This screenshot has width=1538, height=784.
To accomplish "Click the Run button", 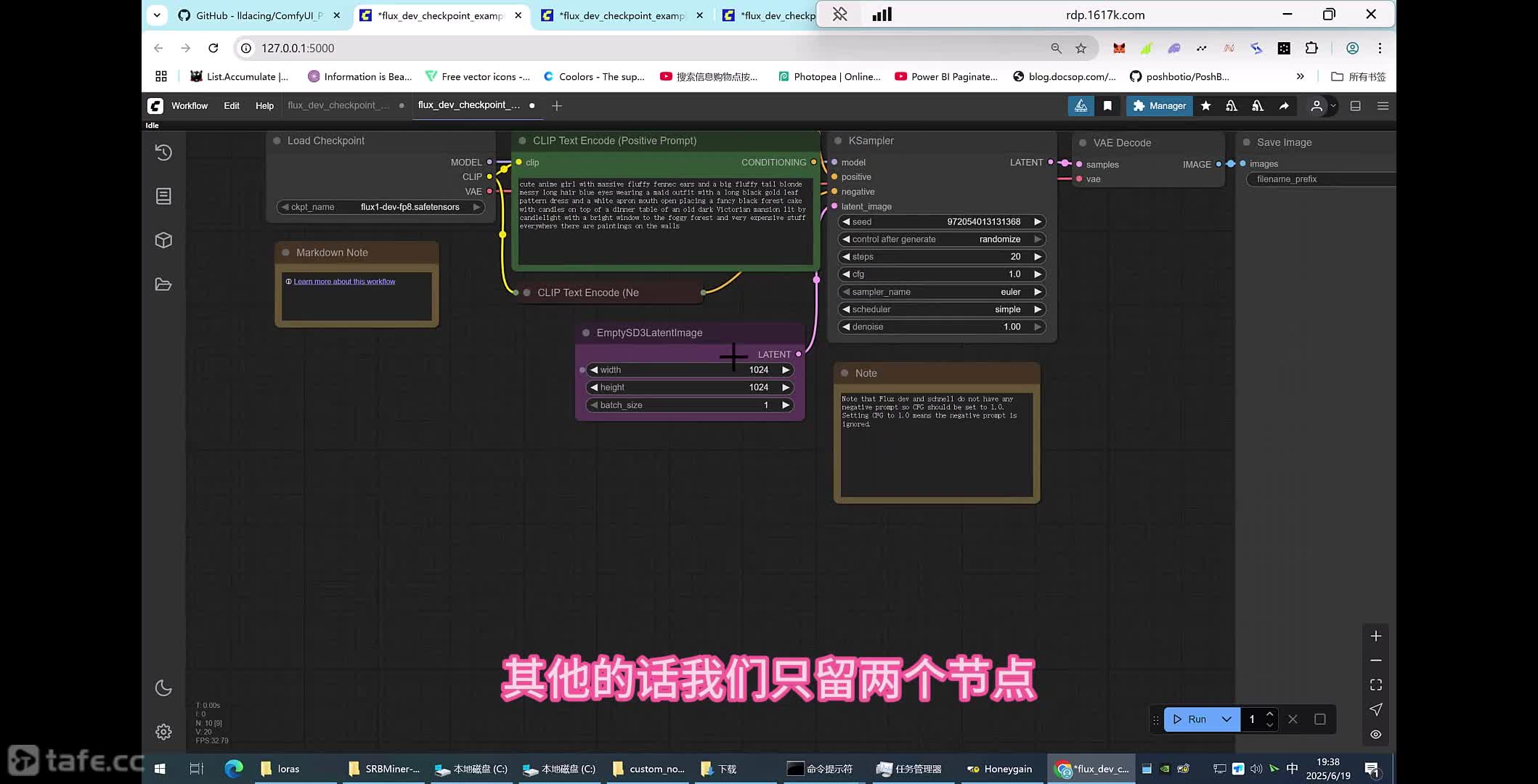I will (1189, 719).
